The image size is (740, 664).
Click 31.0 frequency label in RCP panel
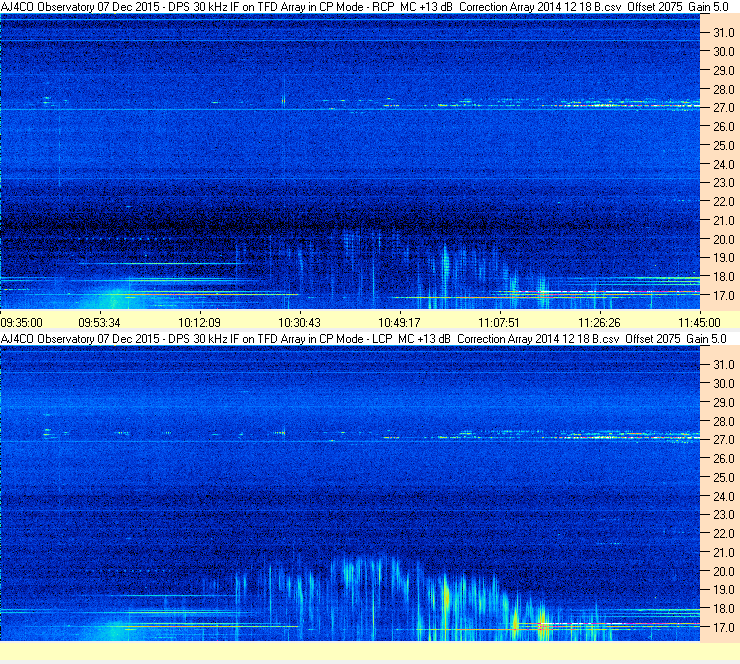[x=723, y=33]
